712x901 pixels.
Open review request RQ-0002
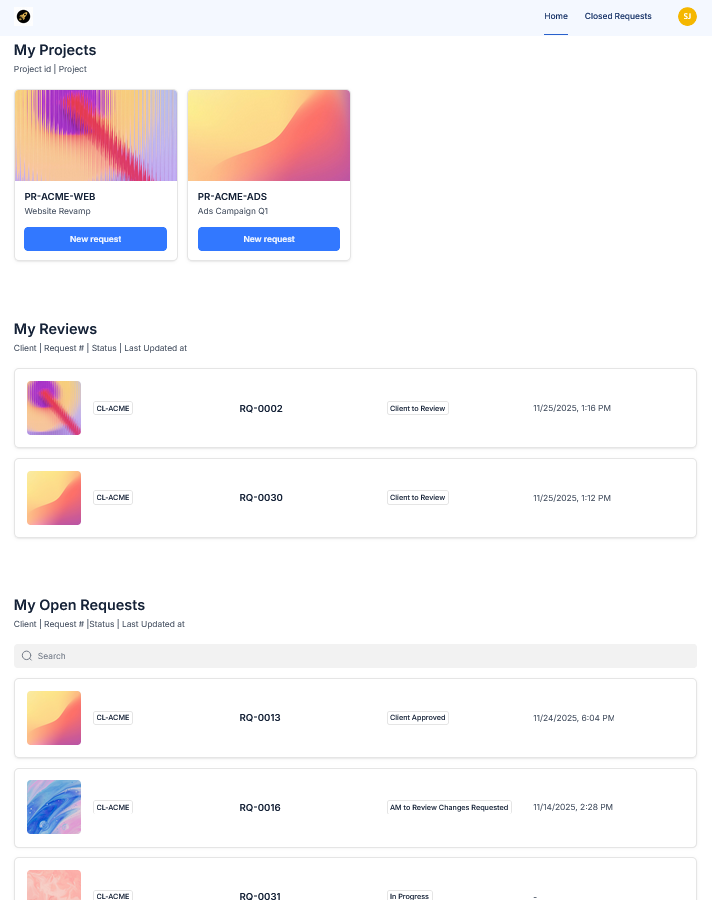point(261,409)
